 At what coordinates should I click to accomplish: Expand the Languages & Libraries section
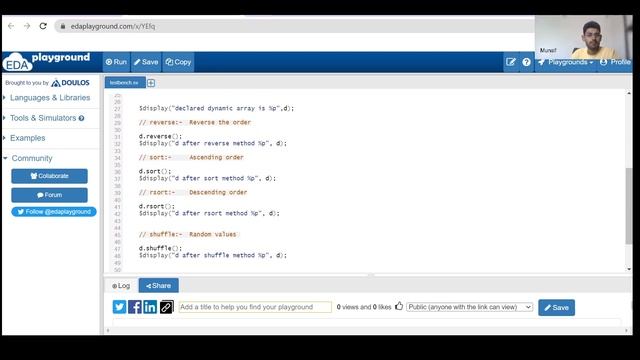tap(50, 98)
